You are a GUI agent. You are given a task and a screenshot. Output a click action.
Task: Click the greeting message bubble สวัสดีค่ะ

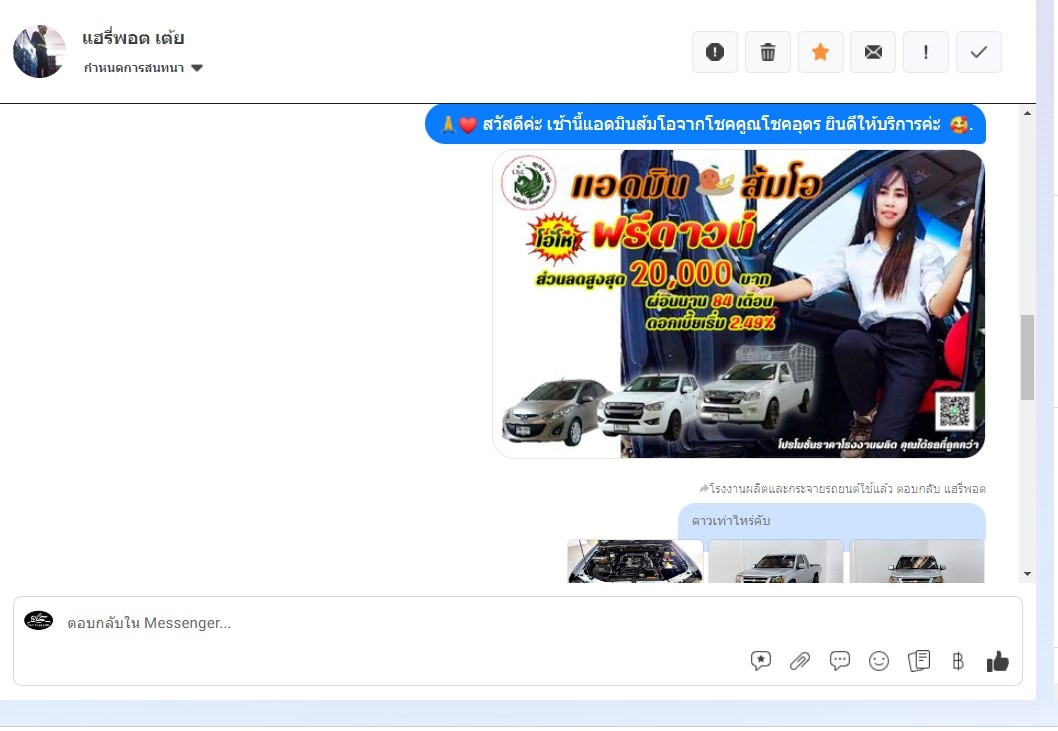(705, 124)
